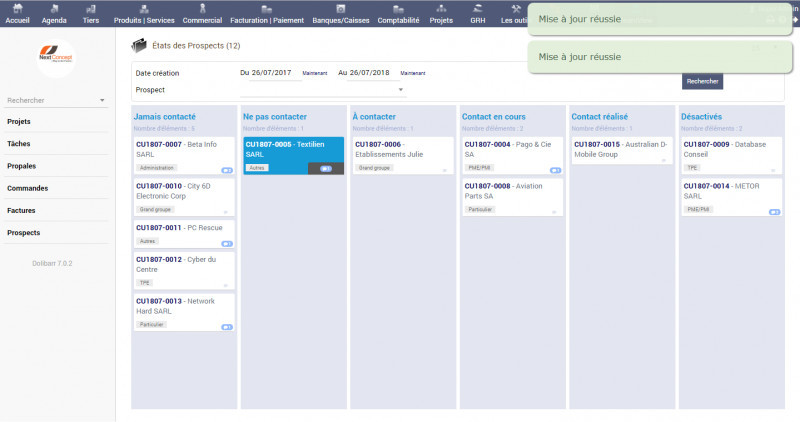The height and width of the screenshot is (422, 800).
Task: Open CU1807-0004 Pago & Cie SA
Action: pyautogui.click(x=512, y=155)
